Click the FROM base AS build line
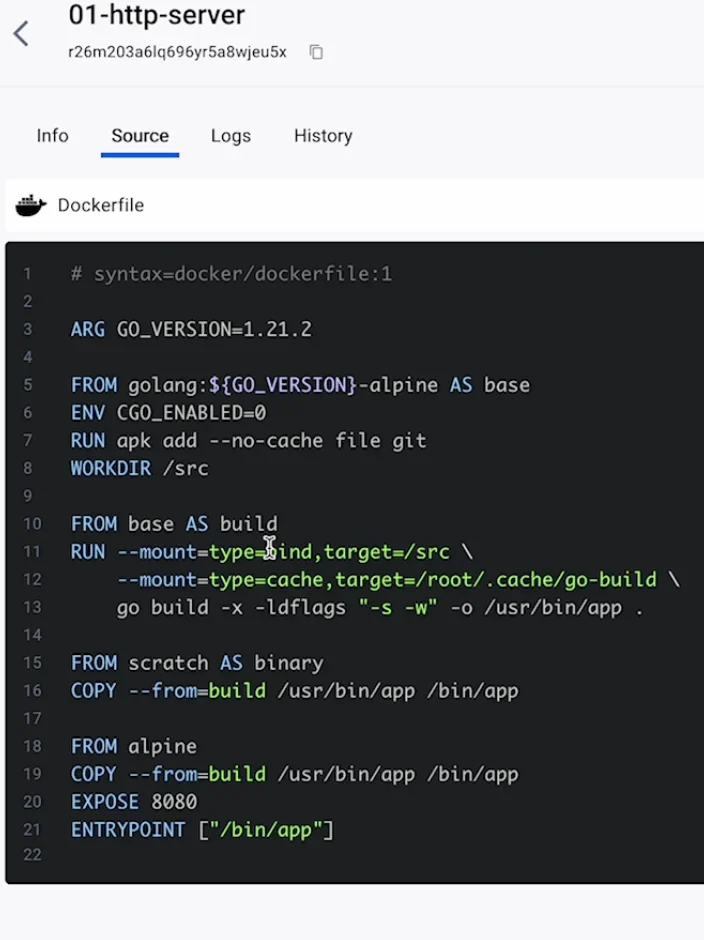Image resolution: width=704 pixels, height=940 pixels. [175, 524]
